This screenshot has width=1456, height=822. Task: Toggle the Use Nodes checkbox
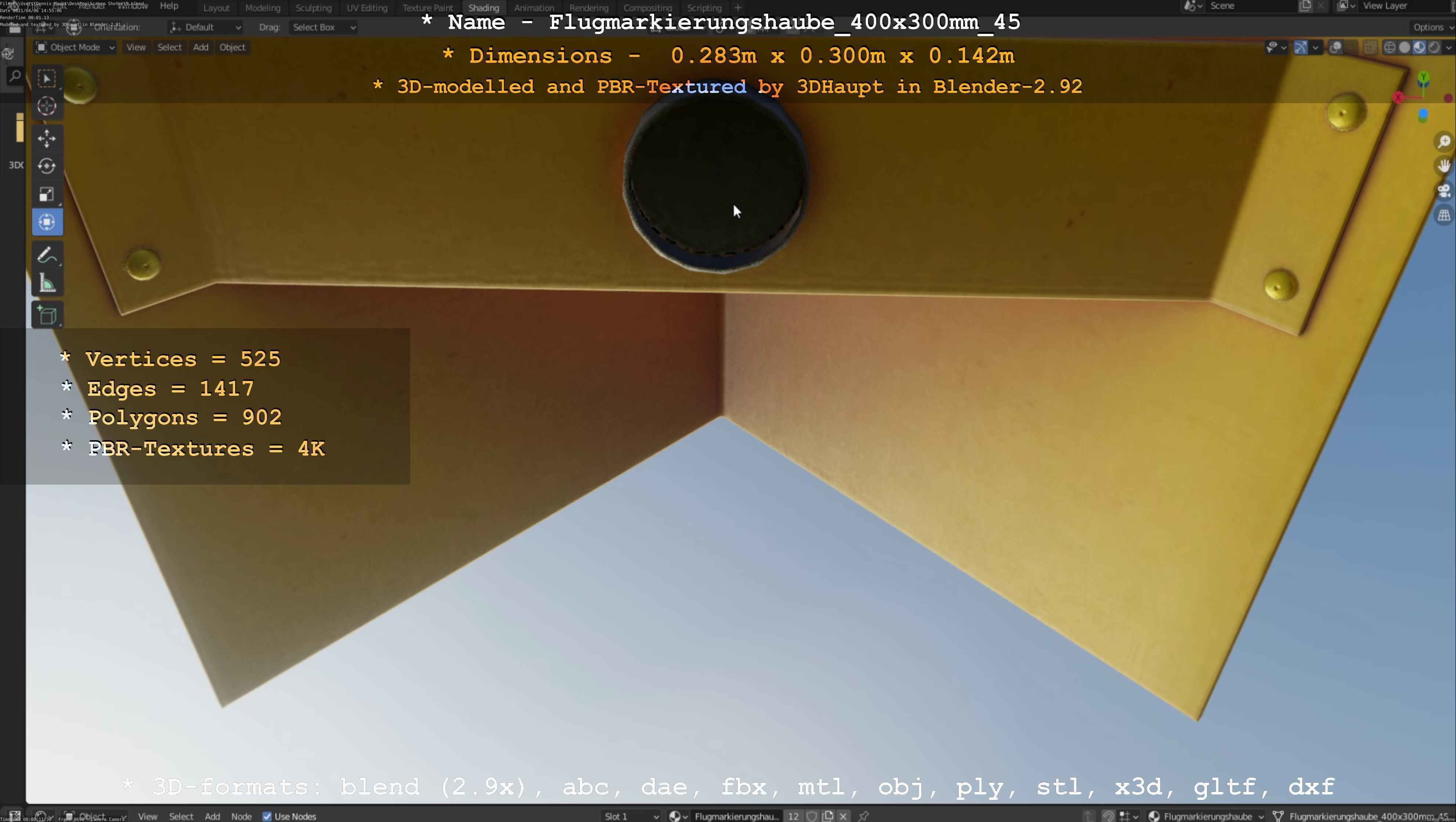click(x=267, y=816)
